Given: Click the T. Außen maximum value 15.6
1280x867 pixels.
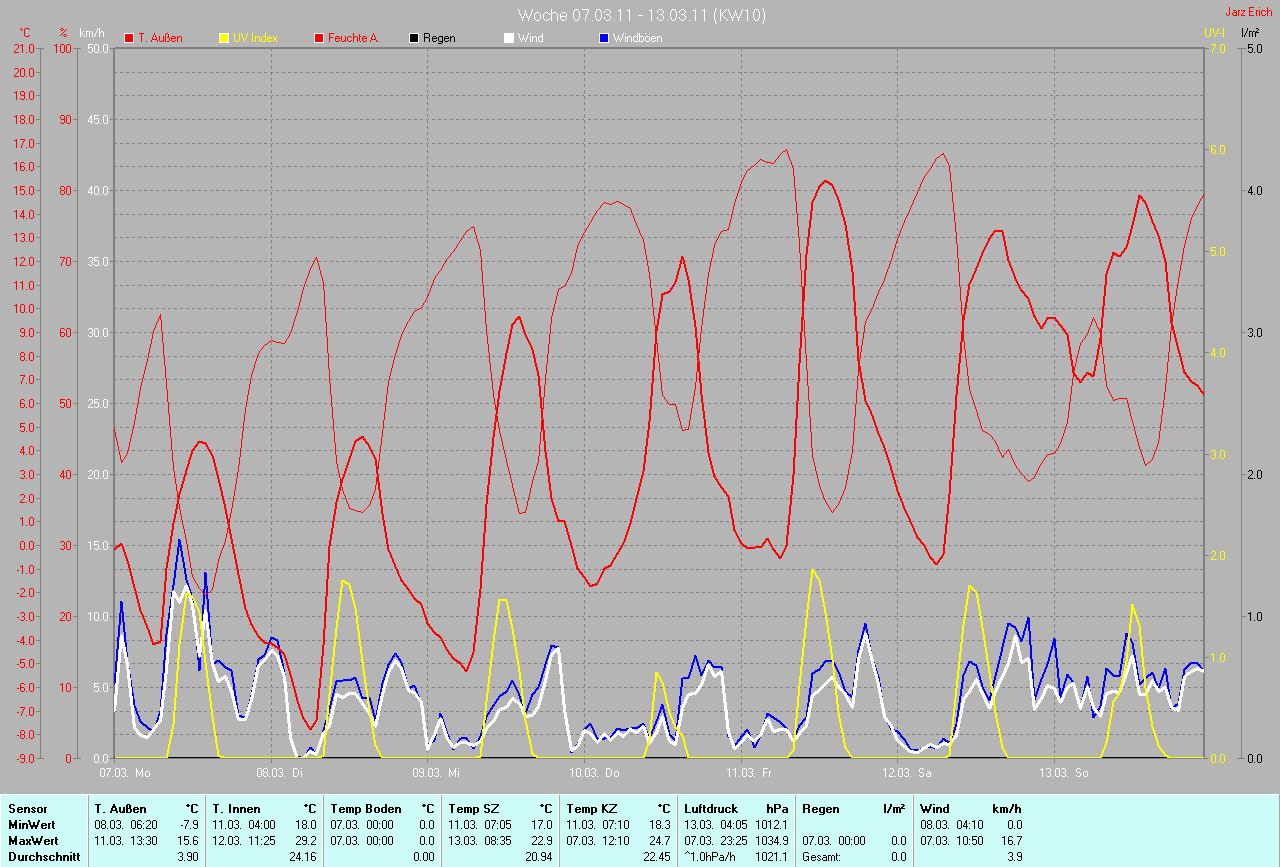Looking at the screenshot, I should (189, 840).
